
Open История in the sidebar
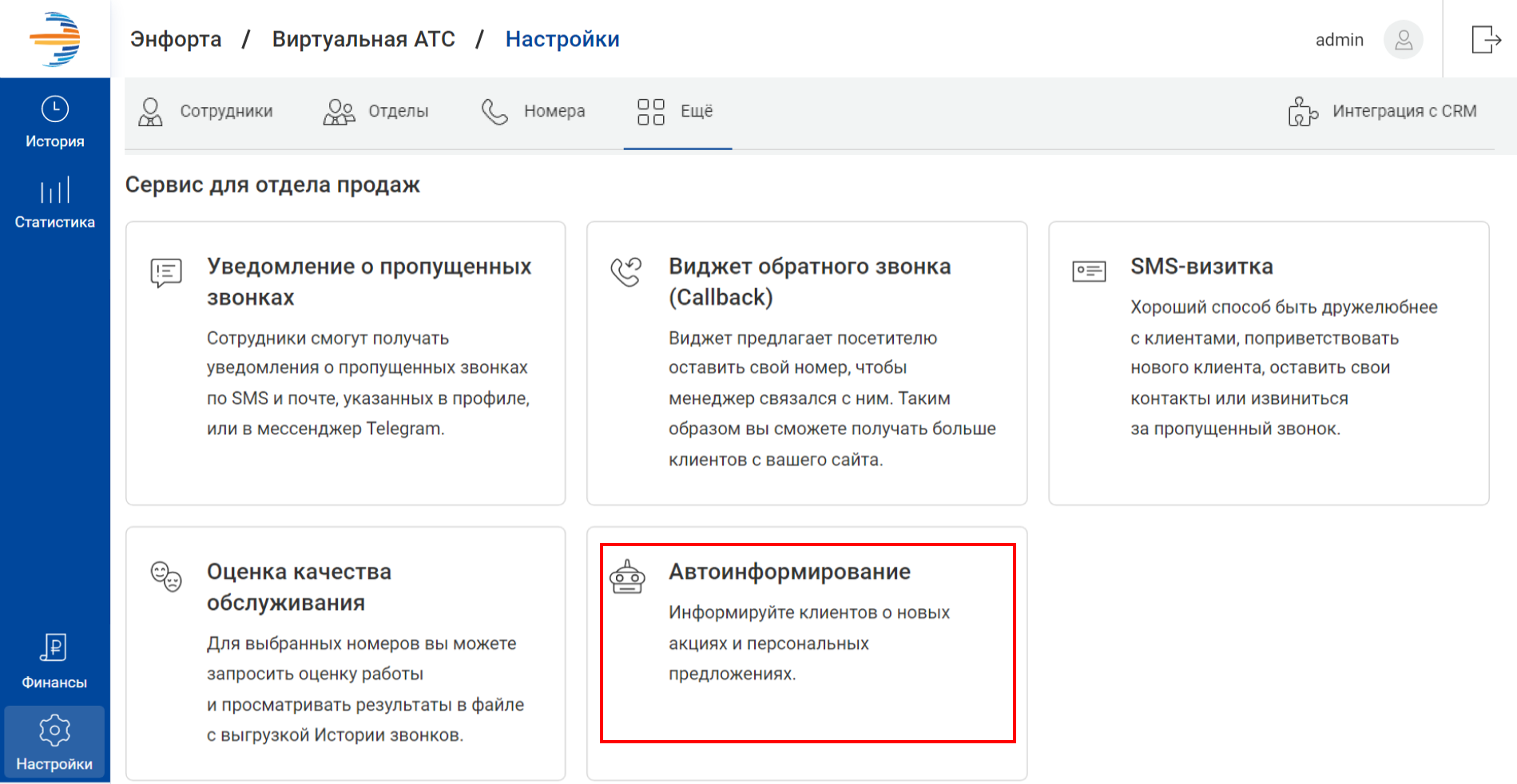(x=55, y=122)
